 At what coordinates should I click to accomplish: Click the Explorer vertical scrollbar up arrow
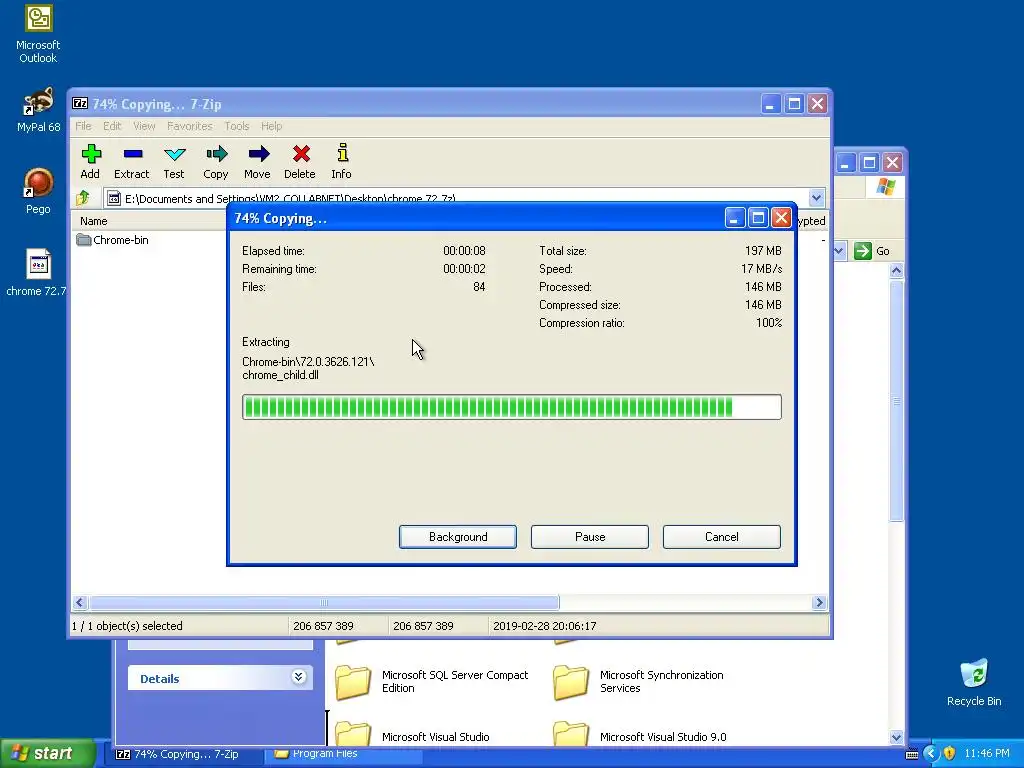(897, 270)
